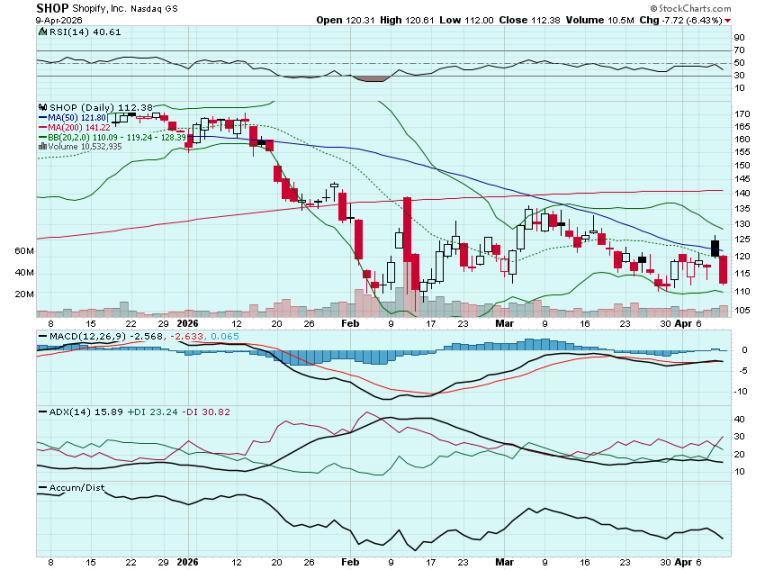Click the SHOP candlestick icon in legend

click(x=42, y=107)
